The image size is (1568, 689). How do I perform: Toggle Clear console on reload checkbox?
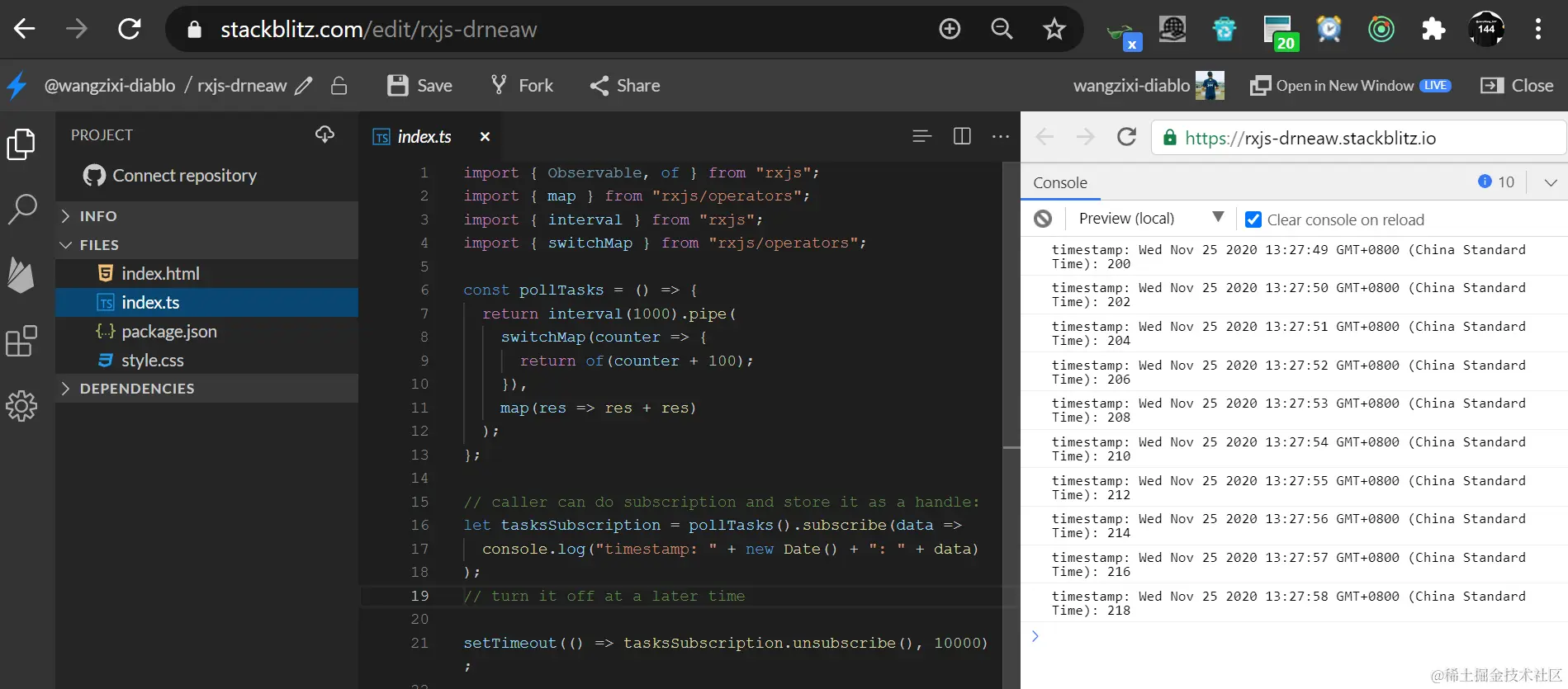(1253, 219)
